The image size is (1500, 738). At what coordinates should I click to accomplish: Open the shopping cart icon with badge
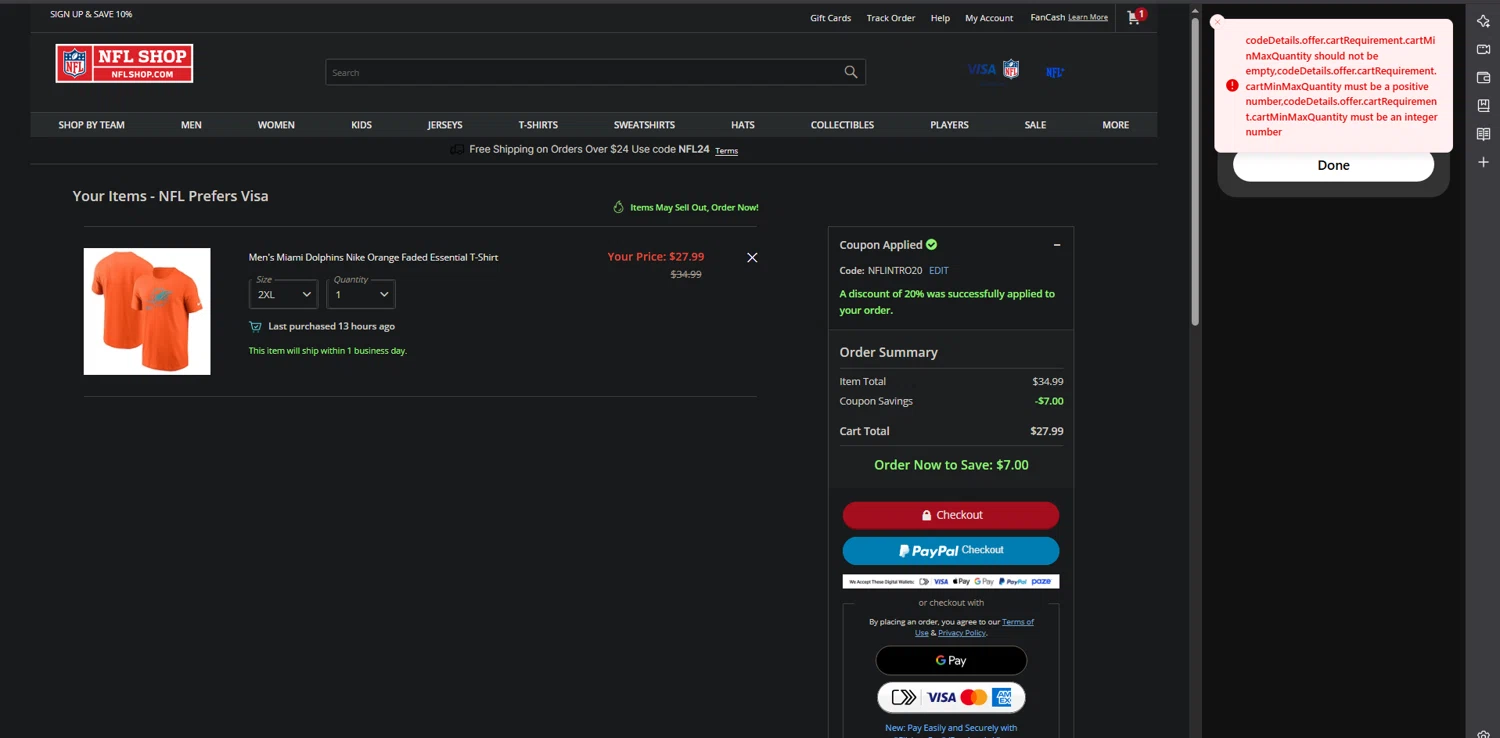[x=1135, y=16]
